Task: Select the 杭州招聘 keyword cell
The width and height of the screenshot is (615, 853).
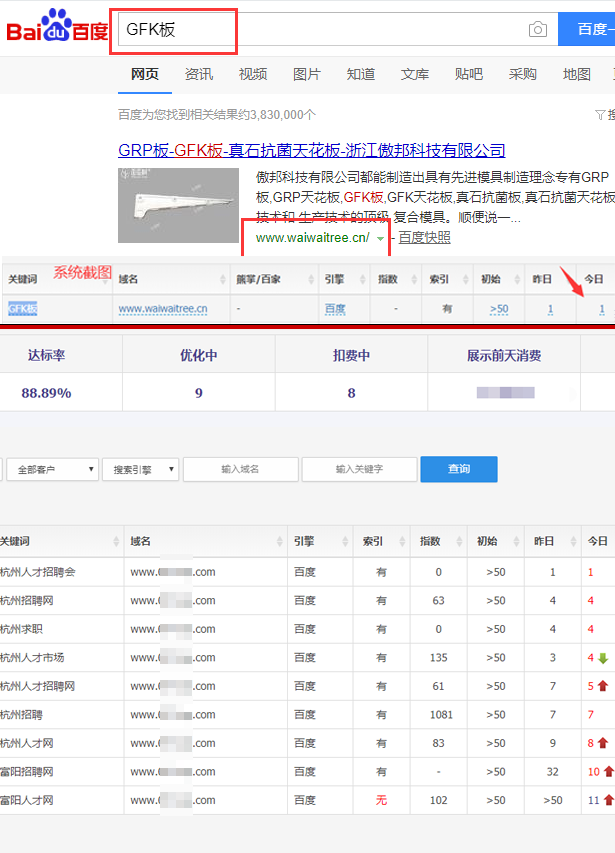Action: pos(21,715)
